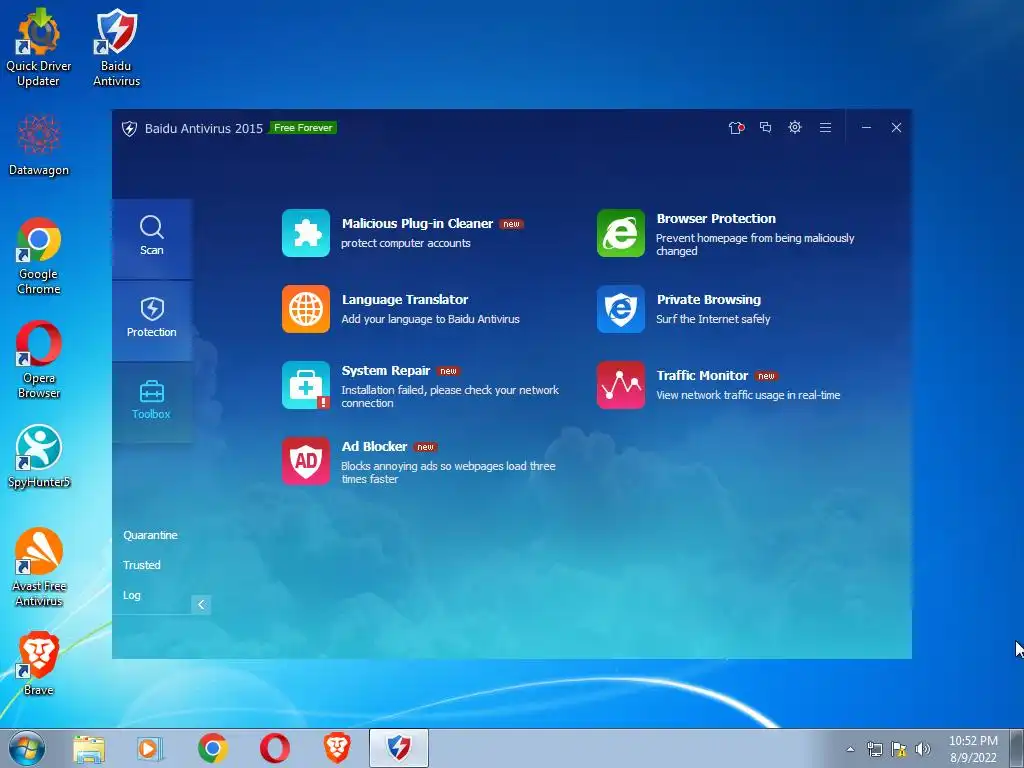Launch the Ad Blocker shield icon
This screenshot has width=1024, height=768.
[x=306, y=461]
